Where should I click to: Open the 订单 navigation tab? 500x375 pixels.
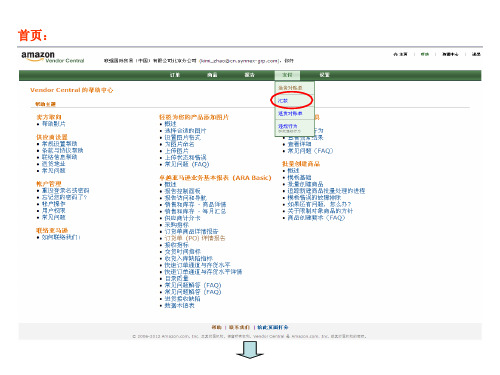[x=175, y=75]
